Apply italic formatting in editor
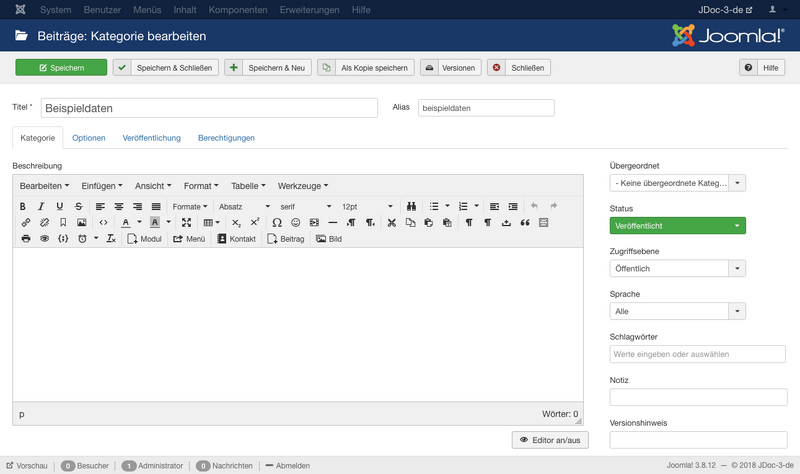 41,206
